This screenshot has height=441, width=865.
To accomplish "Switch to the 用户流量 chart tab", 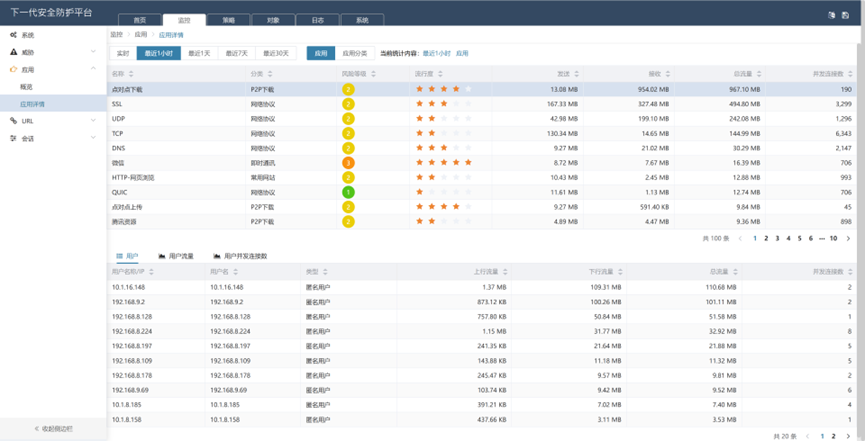I will point(176,257).
